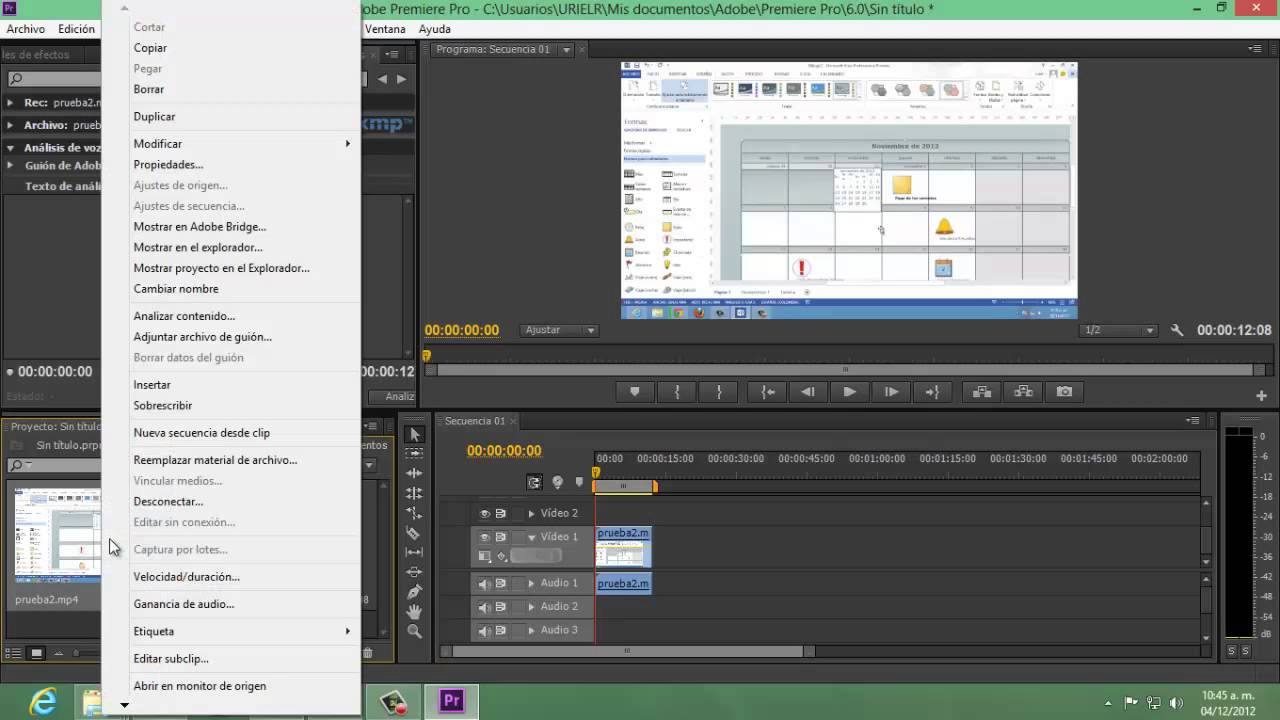Hide the Video 2 track eye toggle
This screenshot has height=720, width=1280.
point(485,513)
